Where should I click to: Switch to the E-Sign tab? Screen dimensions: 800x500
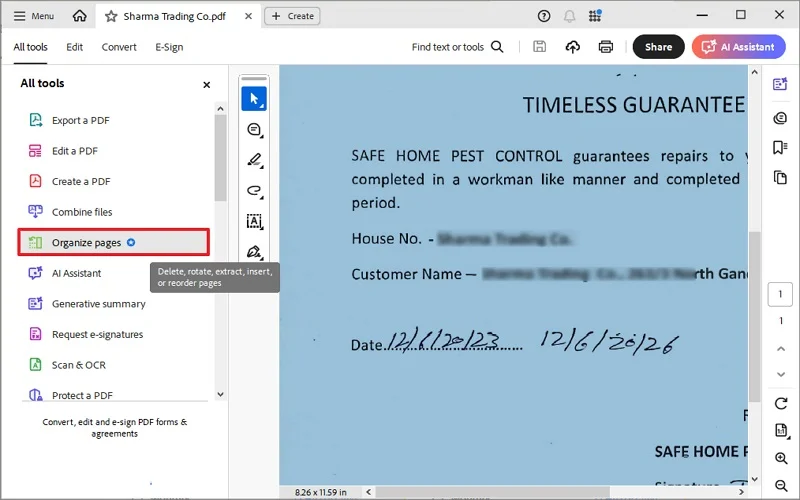click(x=169, y=47)
